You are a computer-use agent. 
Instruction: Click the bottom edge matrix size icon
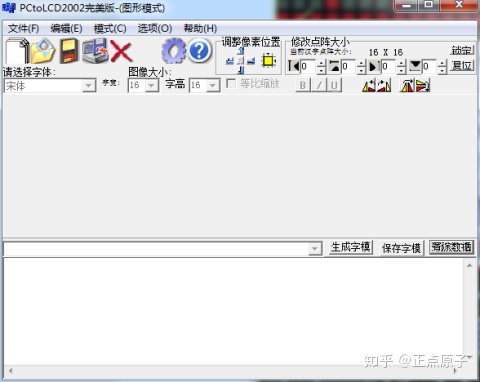[x=415, y=66]
